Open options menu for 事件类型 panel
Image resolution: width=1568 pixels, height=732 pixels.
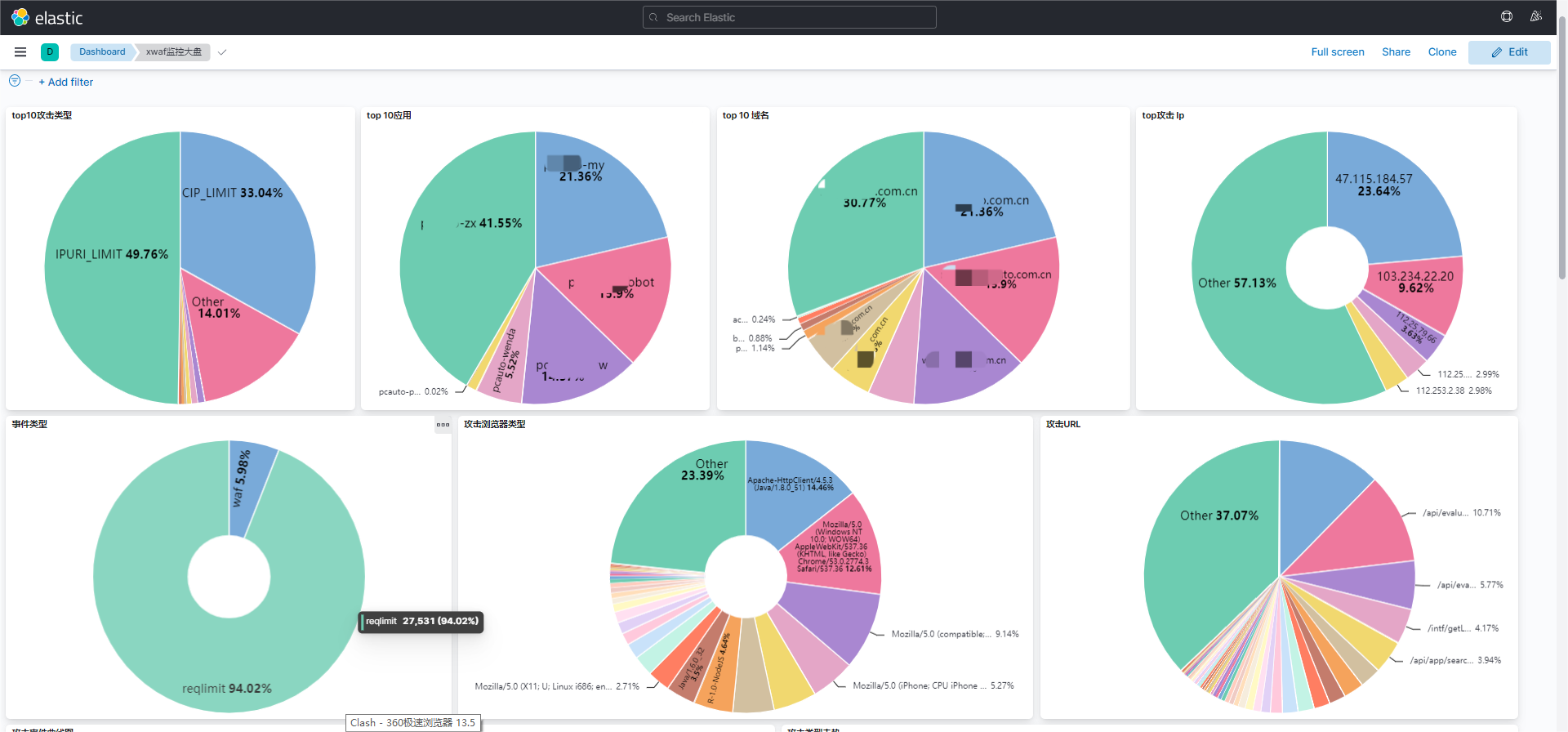tap(443, 424)
